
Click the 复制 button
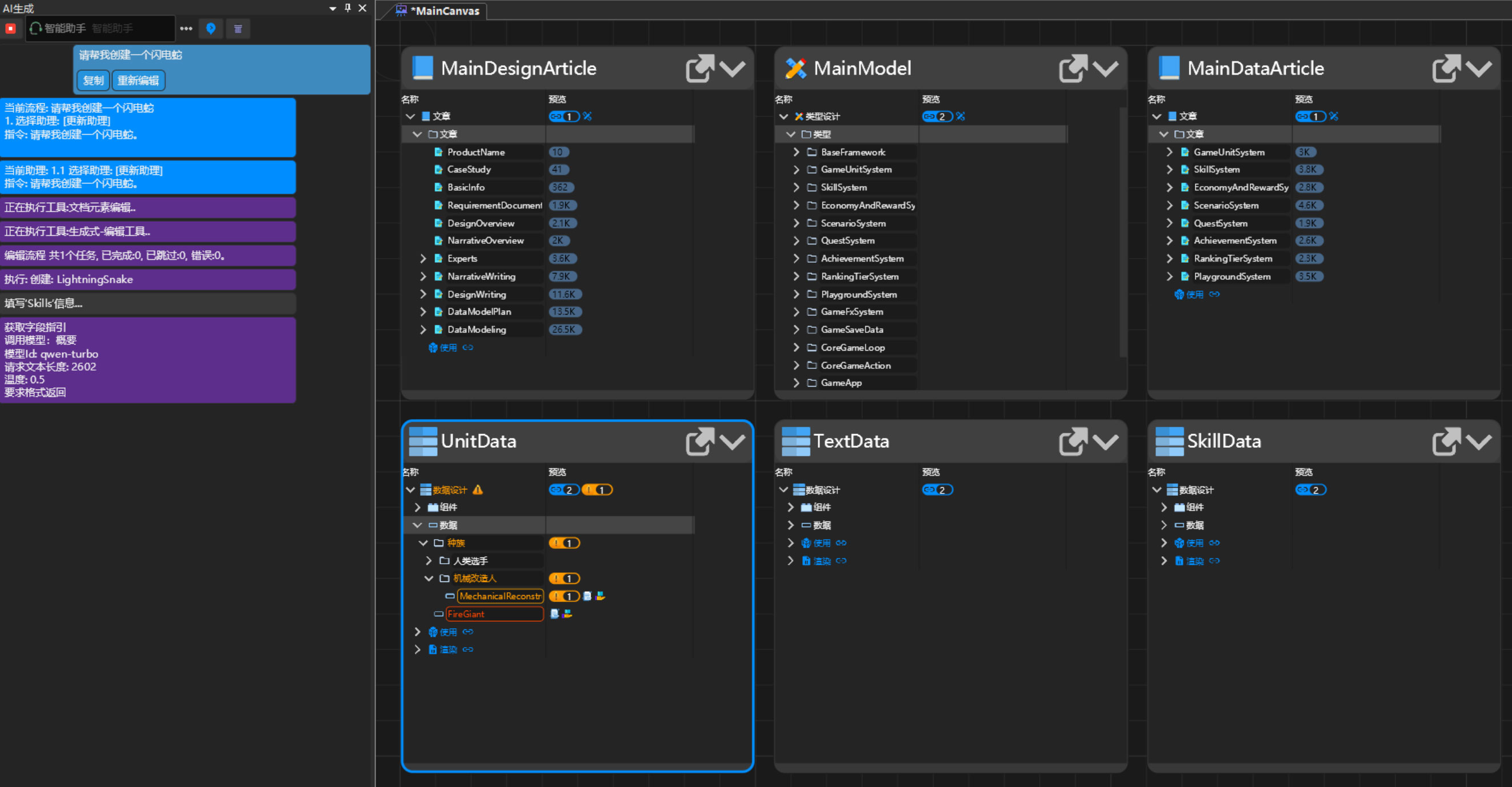(93, 81)
